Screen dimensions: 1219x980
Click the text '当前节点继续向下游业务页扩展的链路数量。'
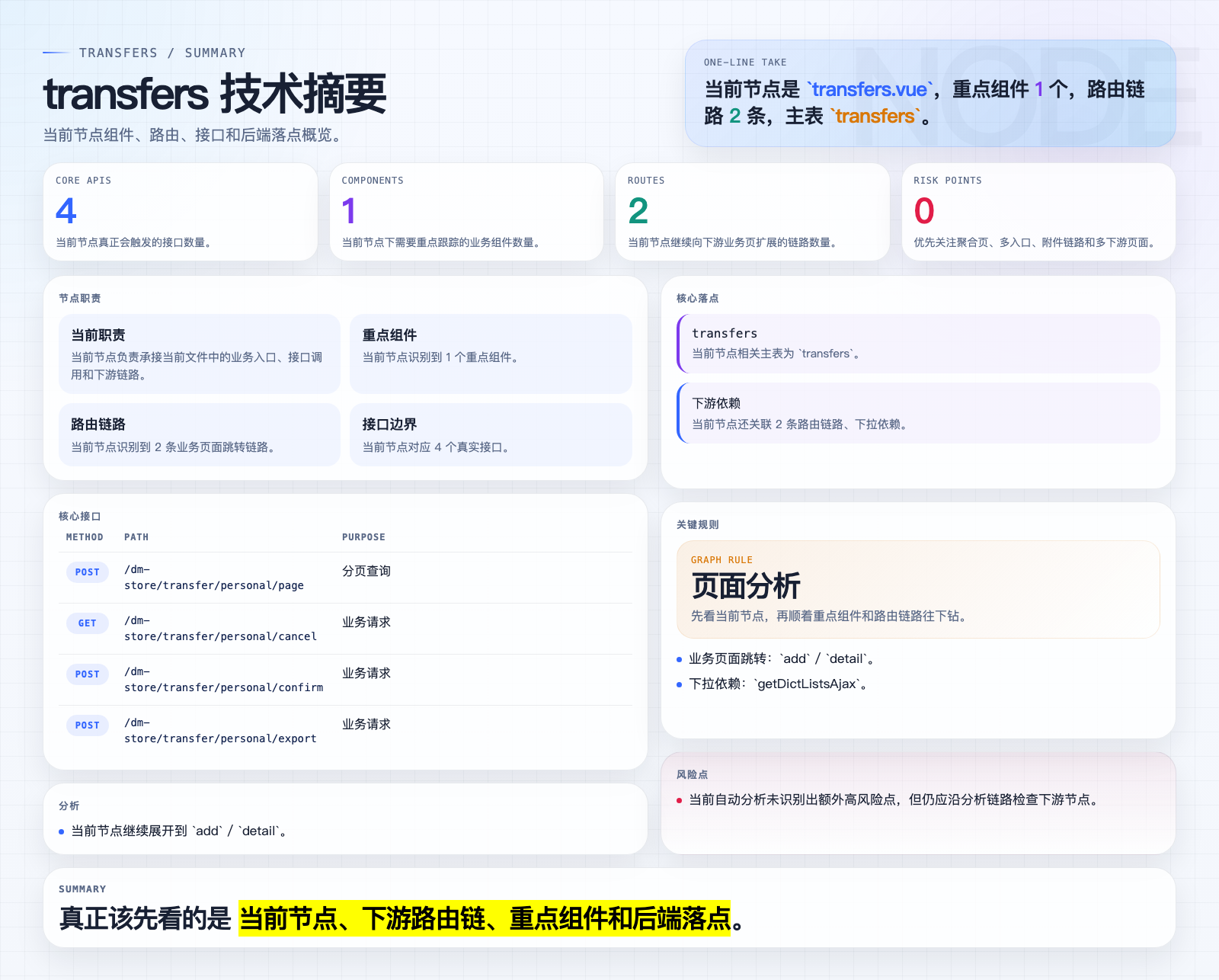[x=734, y=242]
